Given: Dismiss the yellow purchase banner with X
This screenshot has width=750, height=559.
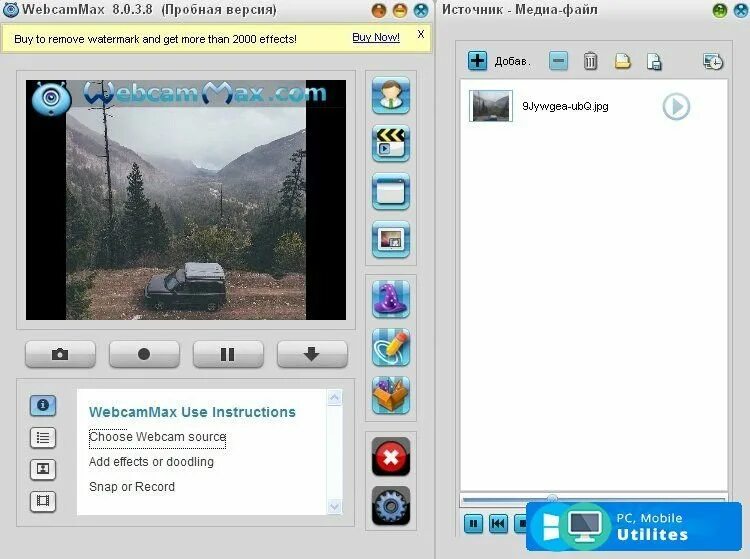Looking at the screenshot, I should (x=421, y=34).
